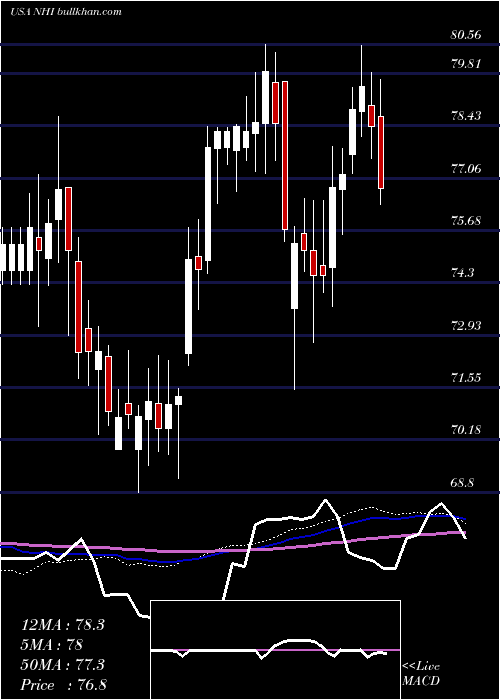Viewport: 500px width, 700px height.
Task: Select the 75.68 price axis label
Action: click(466, 221)
